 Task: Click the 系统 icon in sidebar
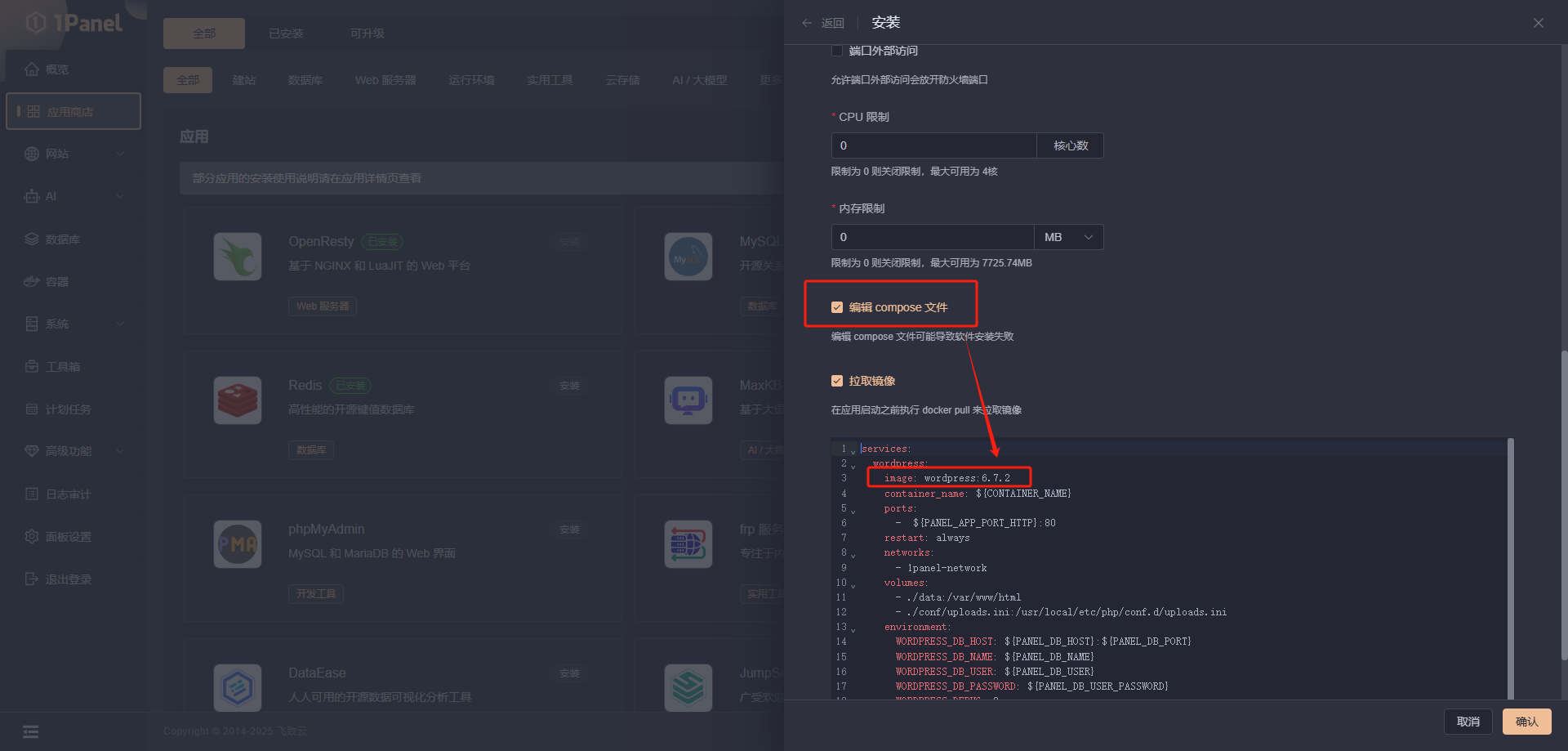(32, 324)
